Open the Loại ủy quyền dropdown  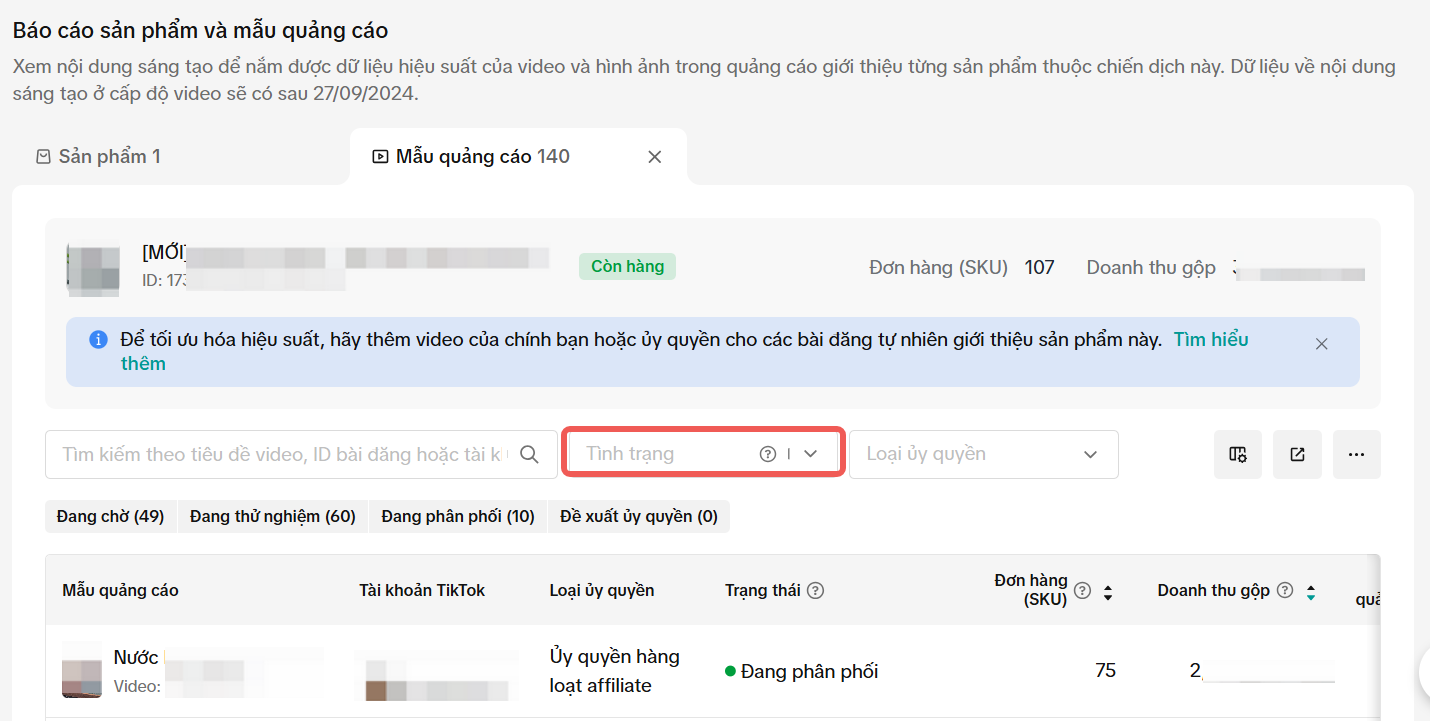(x=983, y=454)
